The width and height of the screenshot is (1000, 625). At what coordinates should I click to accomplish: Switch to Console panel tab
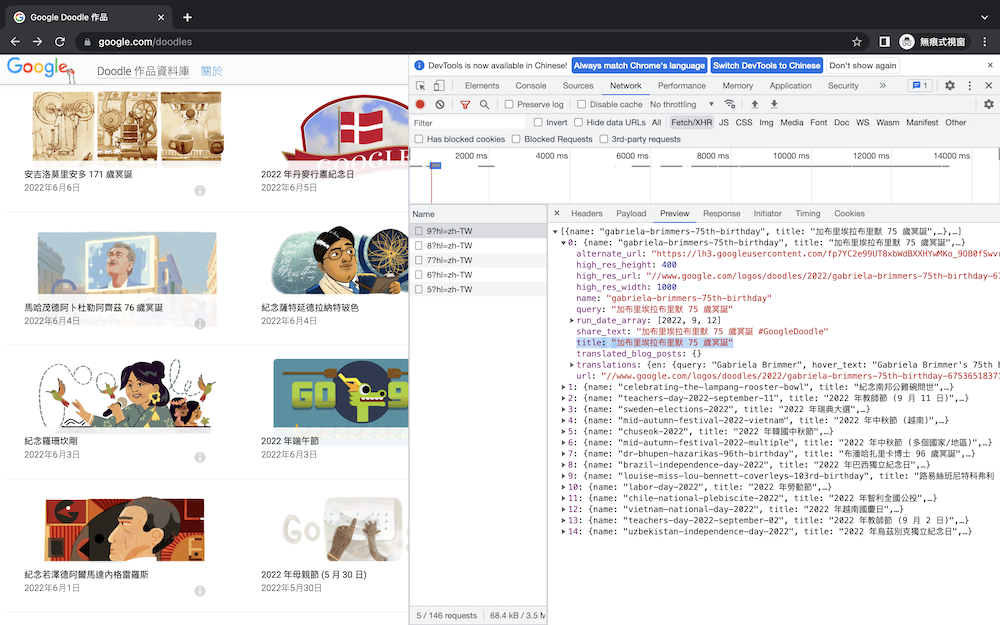point(531,85)
